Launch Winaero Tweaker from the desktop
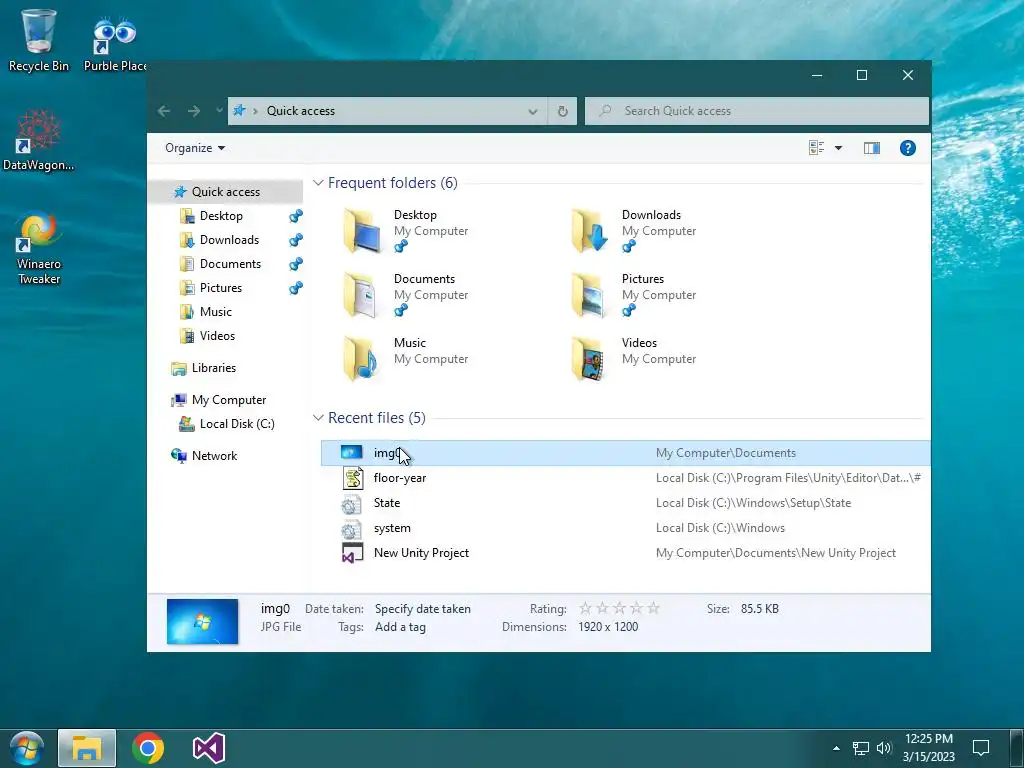1024x768 pixels. click(39, 248)
